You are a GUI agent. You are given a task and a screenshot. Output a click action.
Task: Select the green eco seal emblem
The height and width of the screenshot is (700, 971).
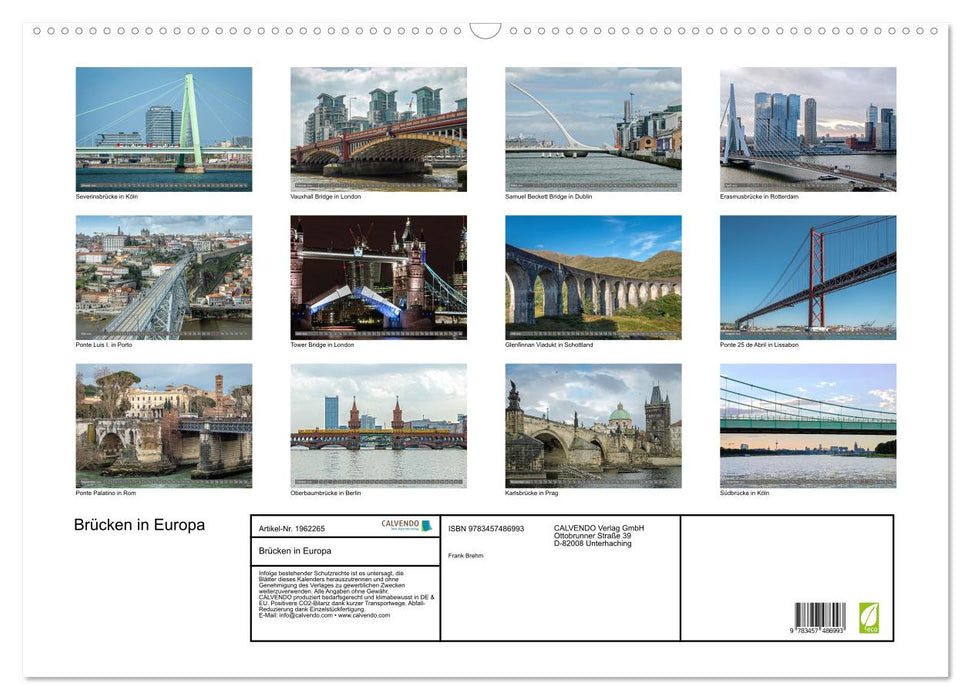pos(869,619)
